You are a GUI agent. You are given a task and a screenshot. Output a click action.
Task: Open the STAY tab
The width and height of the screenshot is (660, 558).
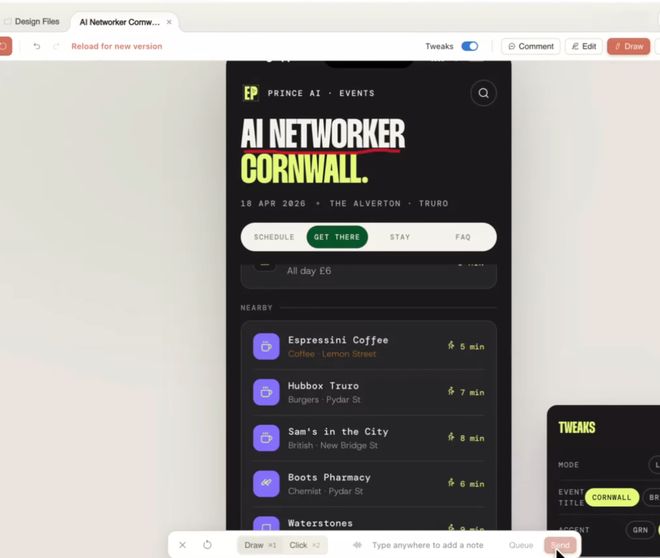click(x=400, y=237)
